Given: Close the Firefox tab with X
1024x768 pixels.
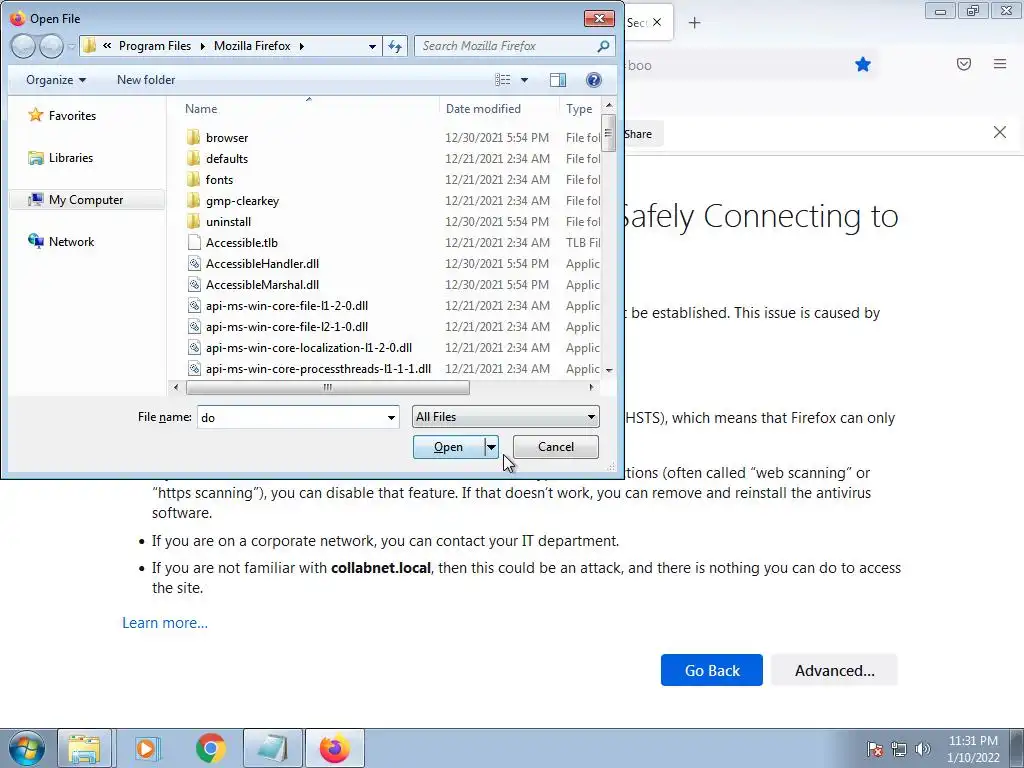Looking at the screenshot, I should pos(657,22).
